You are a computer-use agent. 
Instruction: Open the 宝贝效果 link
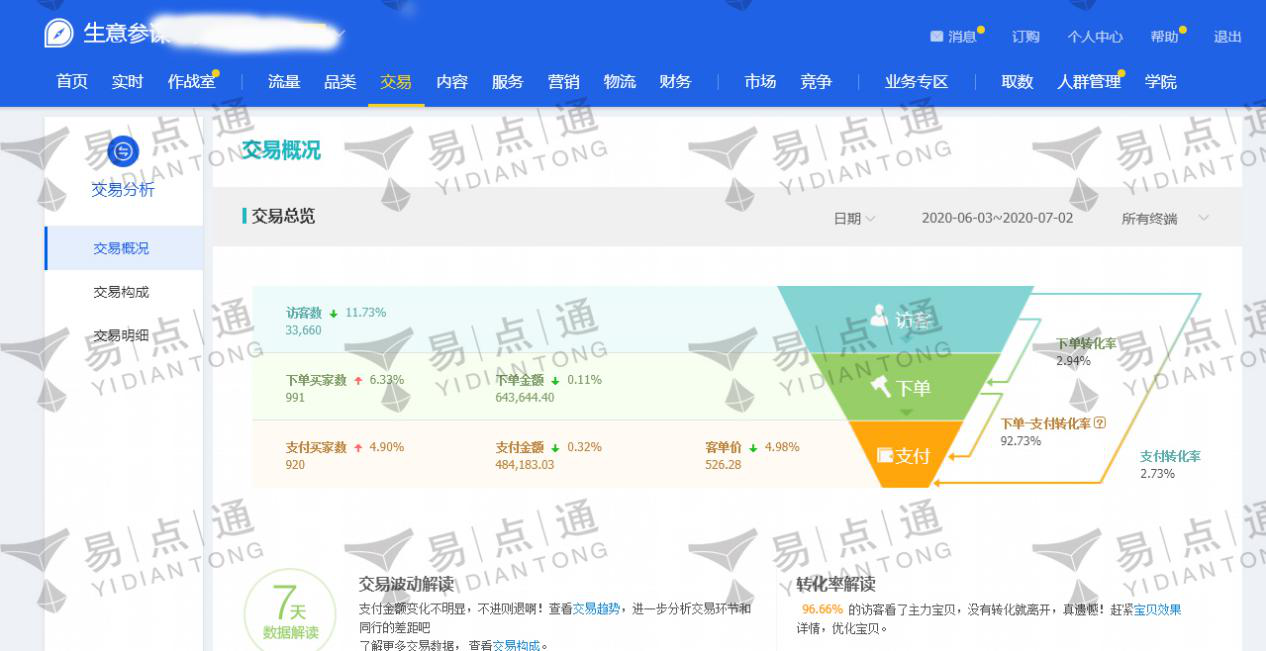coord(1157,609)
